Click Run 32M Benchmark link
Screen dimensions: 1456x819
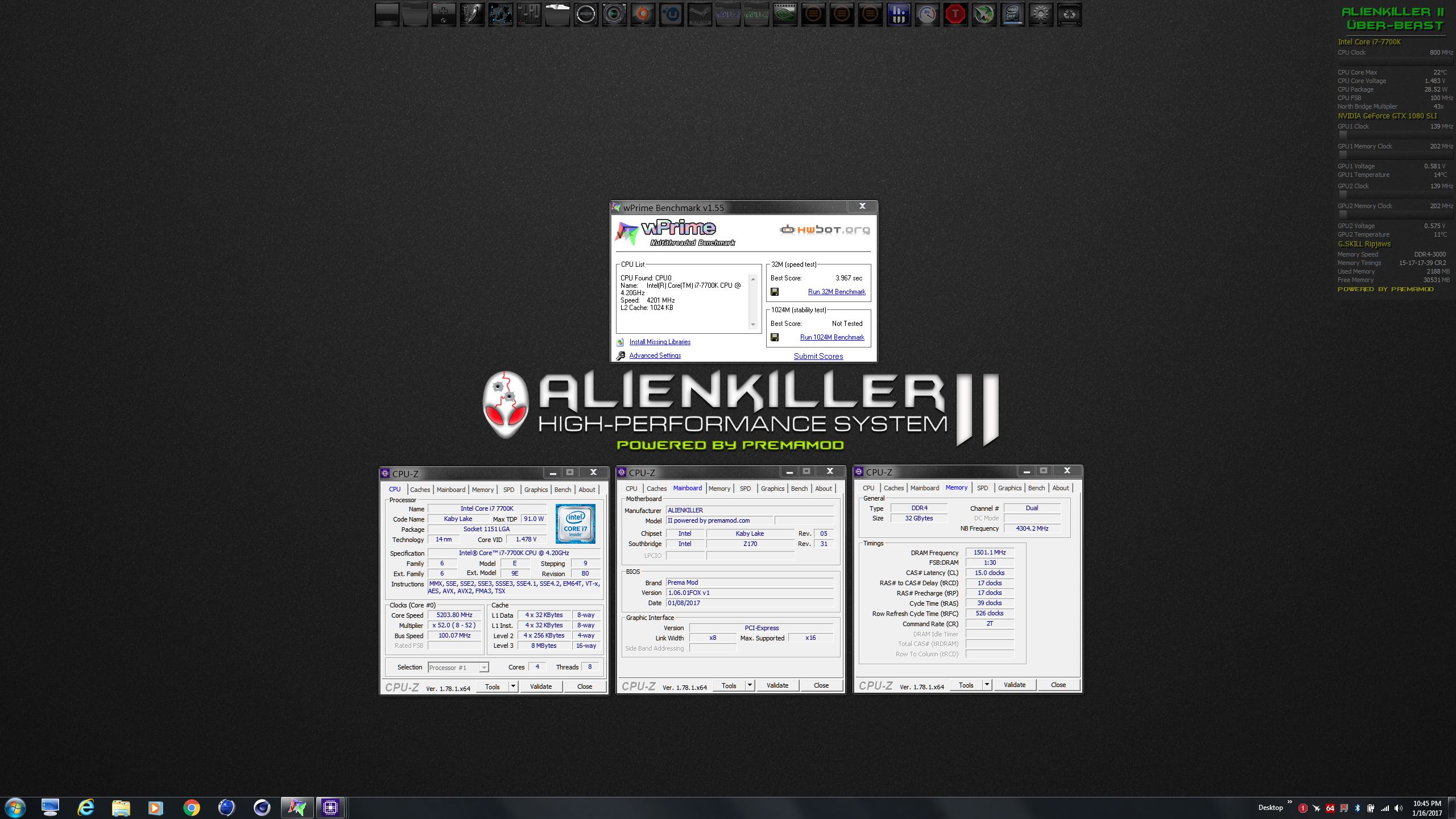(836, 292)
